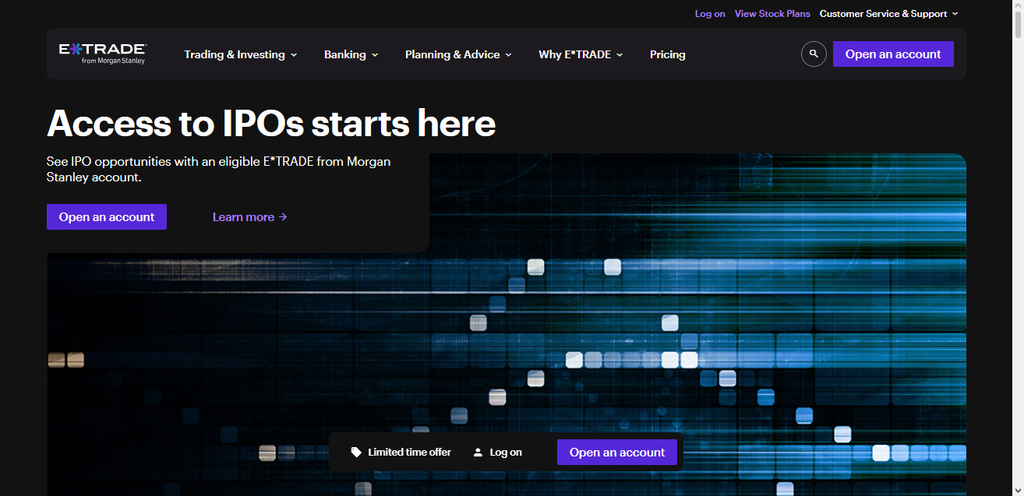This screenshot has width=1024, height=496.
Task: Click the Limited time offer tag icon
Action: pyautogui.click(x=356, y=452)
